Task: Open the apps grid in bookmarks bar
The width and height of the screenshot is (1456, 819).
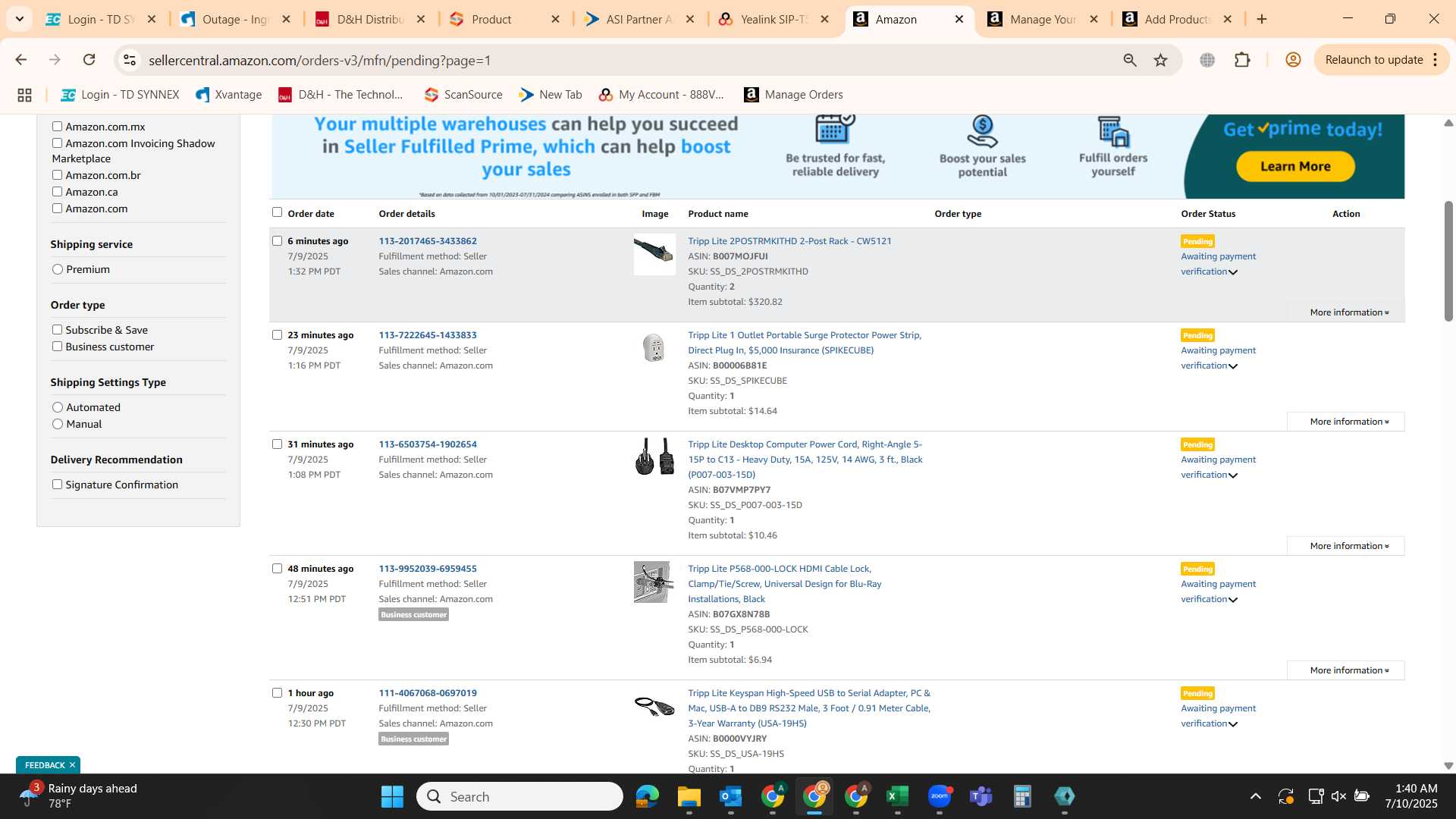Action: tap(24, 95)
